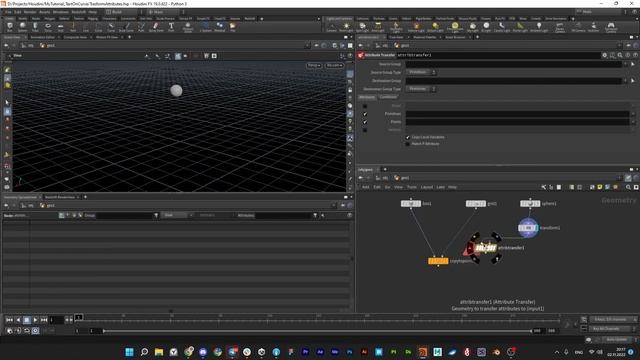Open the Source Group selection arrow
640x360 pixels.
point(633,64)
